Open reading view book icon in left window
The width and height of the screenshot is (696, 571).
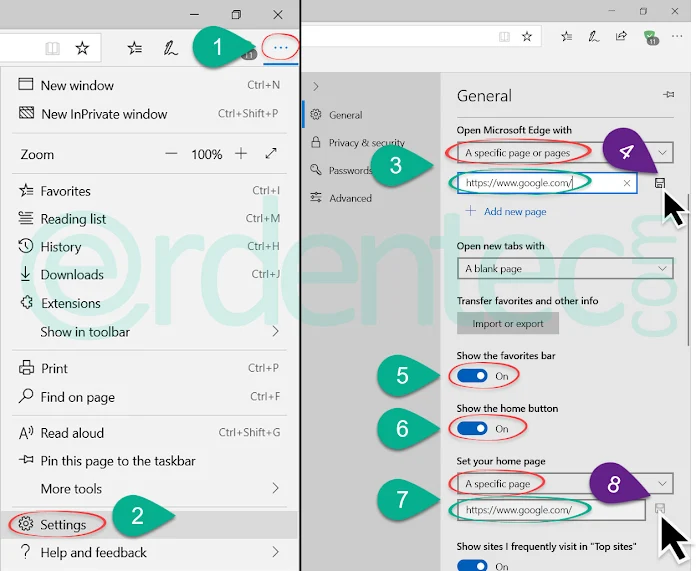click(x=52, y=48)
